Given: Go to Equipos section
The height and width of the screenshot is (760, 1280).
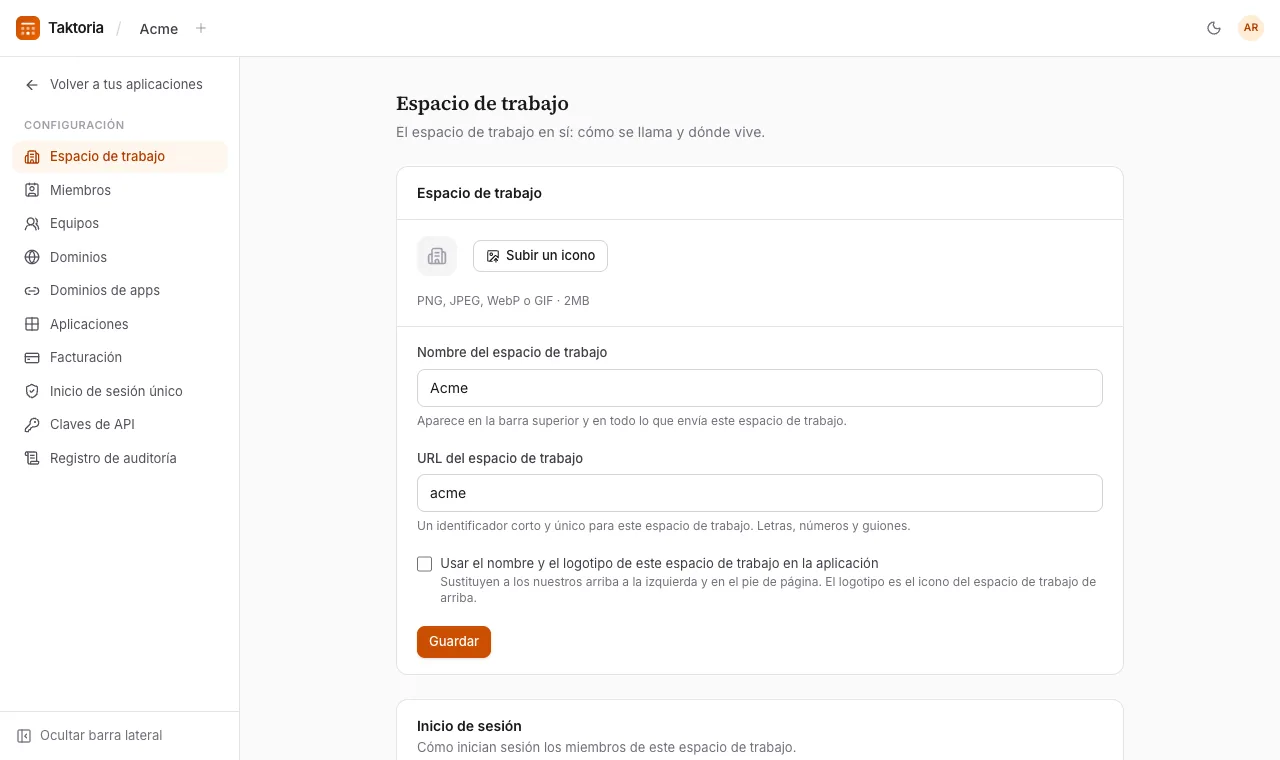Looking at the screenshot, I should click(120, 224).
